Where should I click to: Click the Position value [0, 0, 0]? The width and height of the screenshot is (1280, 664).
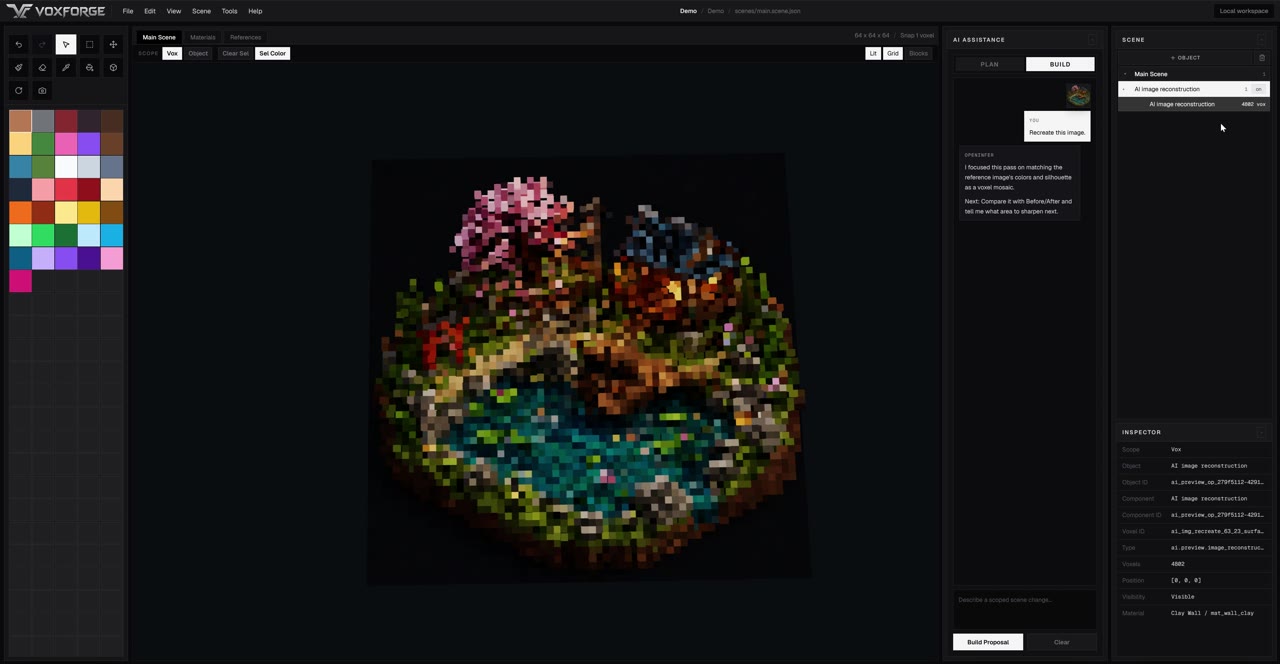tap(1186, 580)
